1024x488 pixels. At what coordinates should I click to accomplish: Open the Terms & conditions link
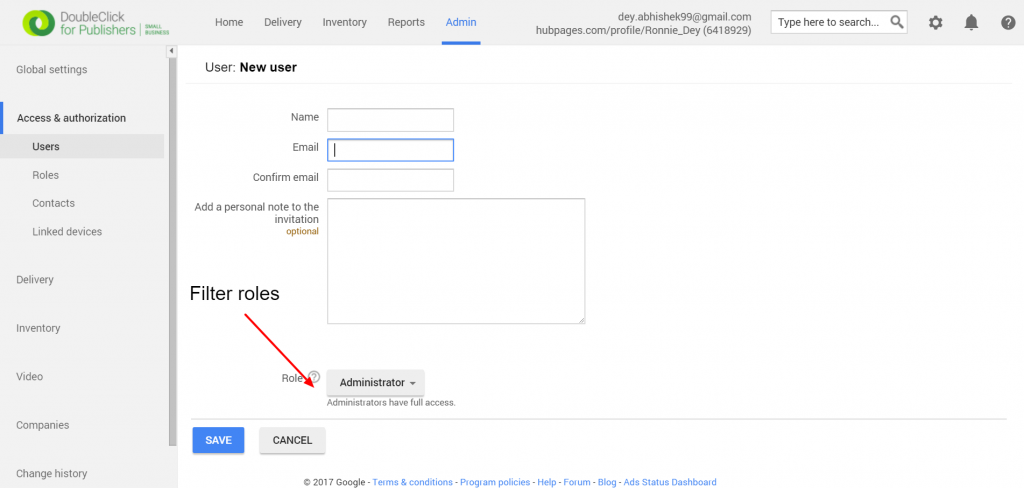[412, 482]
